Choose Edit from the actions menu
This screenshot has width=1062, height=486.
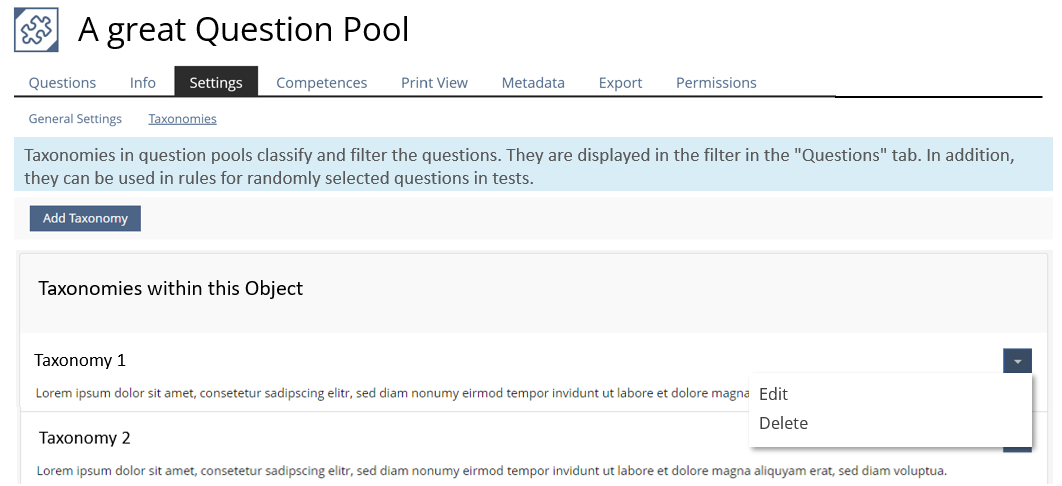click(x=774, y=394)
